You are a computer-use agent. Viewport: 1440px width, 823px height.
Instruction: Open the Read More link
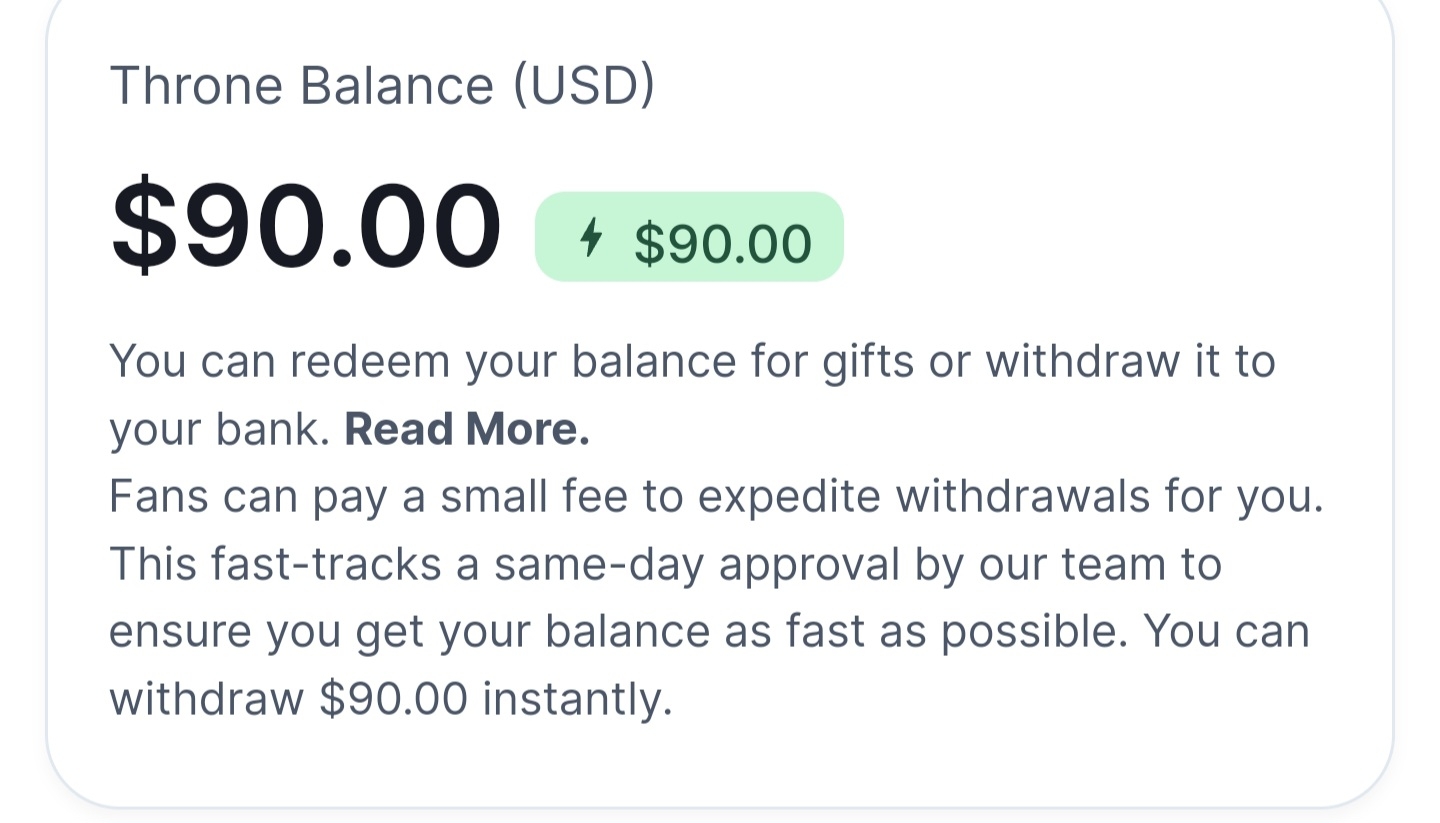click(467, 429)
